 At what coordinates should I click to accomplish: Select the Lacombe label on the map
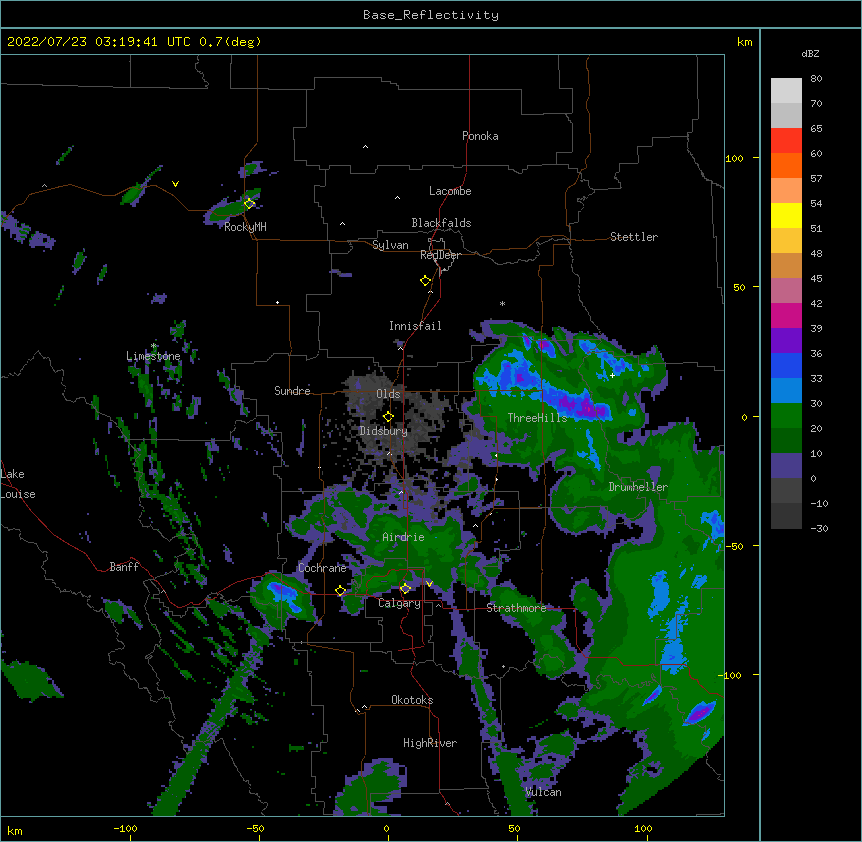(x=450, y=191)
